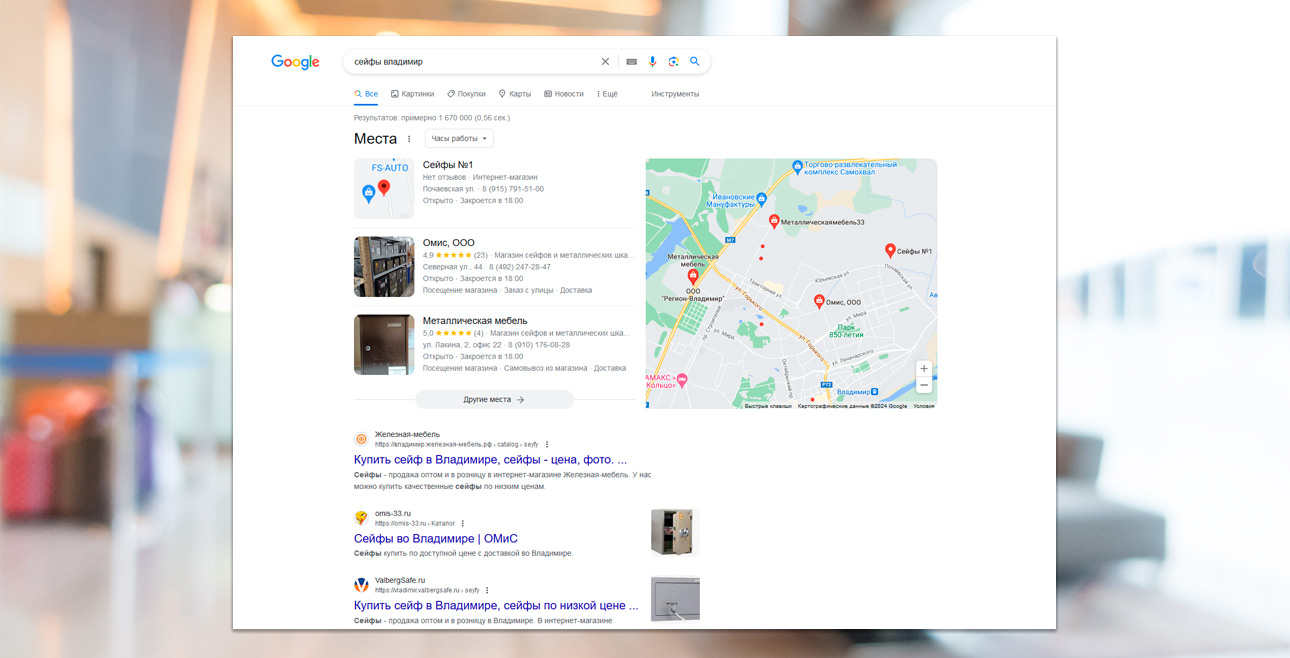Start voice search with microphone icon
The image size is (1290, 658).
pyautogui.click(x=652, y=62)
